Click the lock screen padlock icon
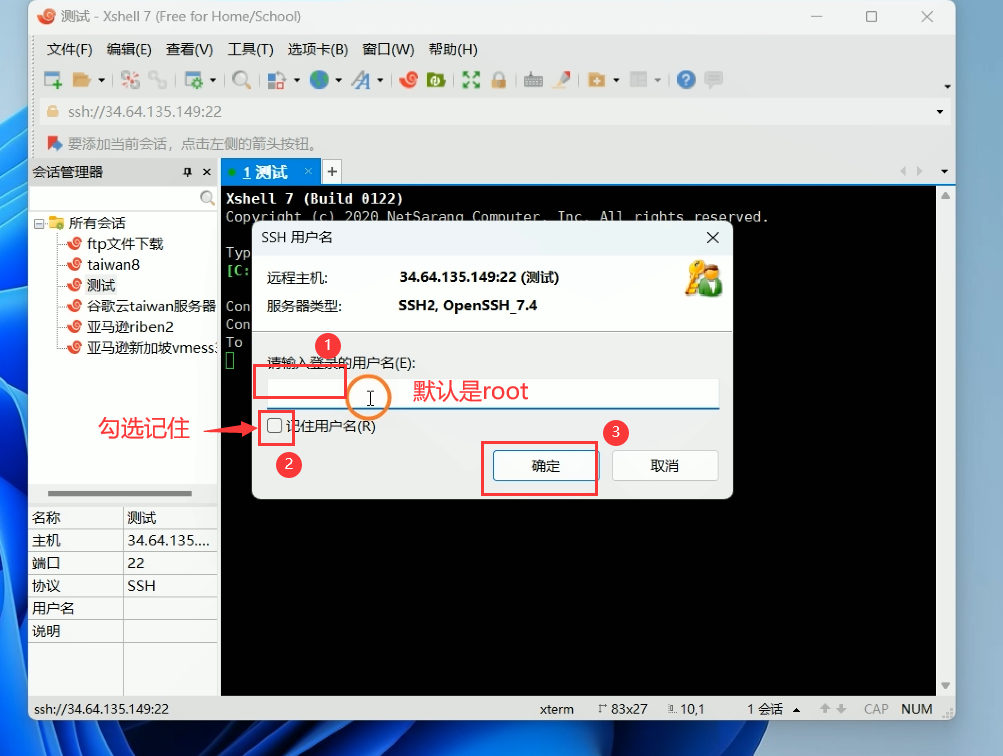1003x756 pixels. pos(499,80)
